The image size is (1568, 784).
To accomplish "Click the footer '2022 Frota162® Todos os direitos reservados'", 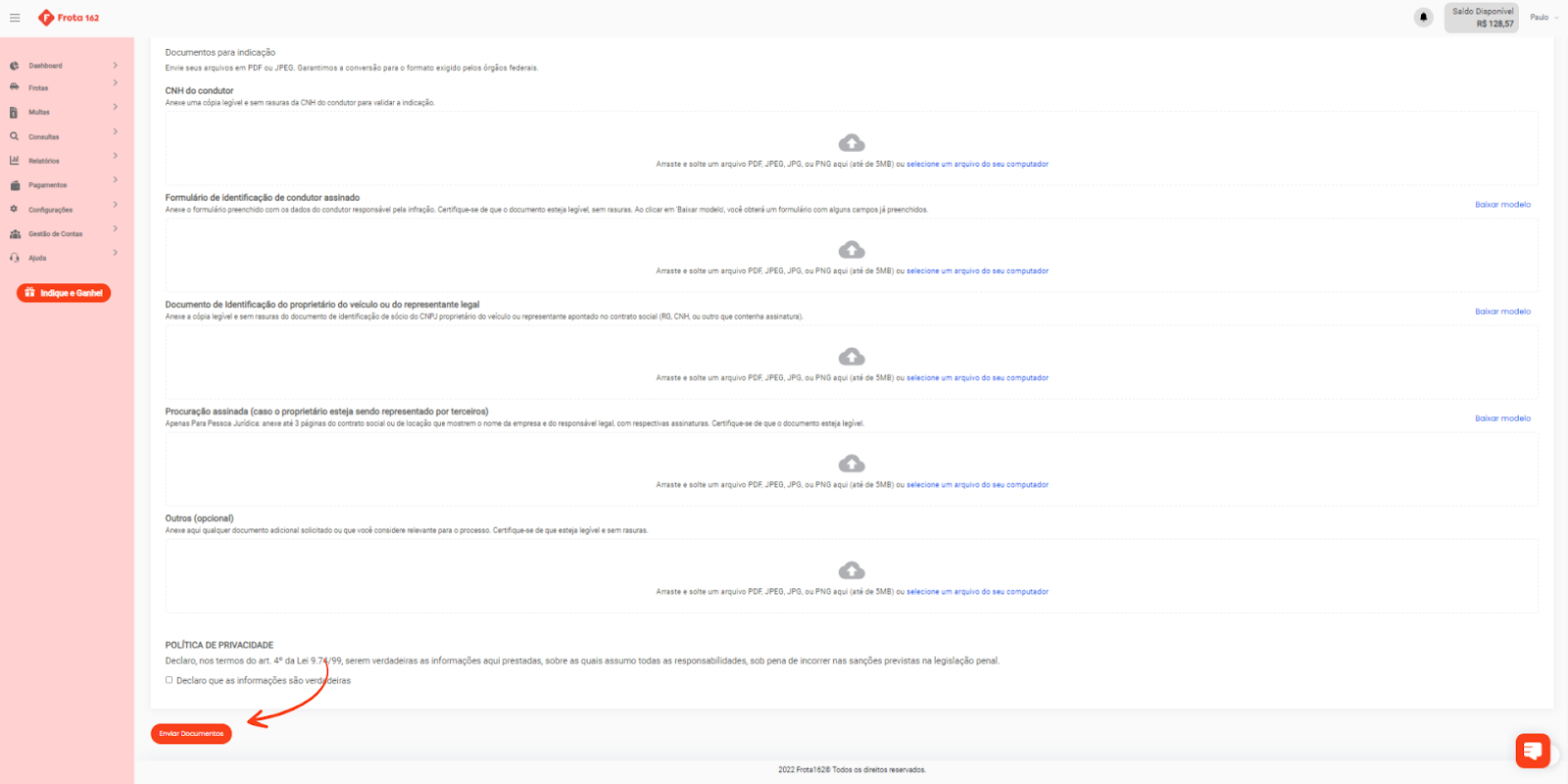I will 852,770.
